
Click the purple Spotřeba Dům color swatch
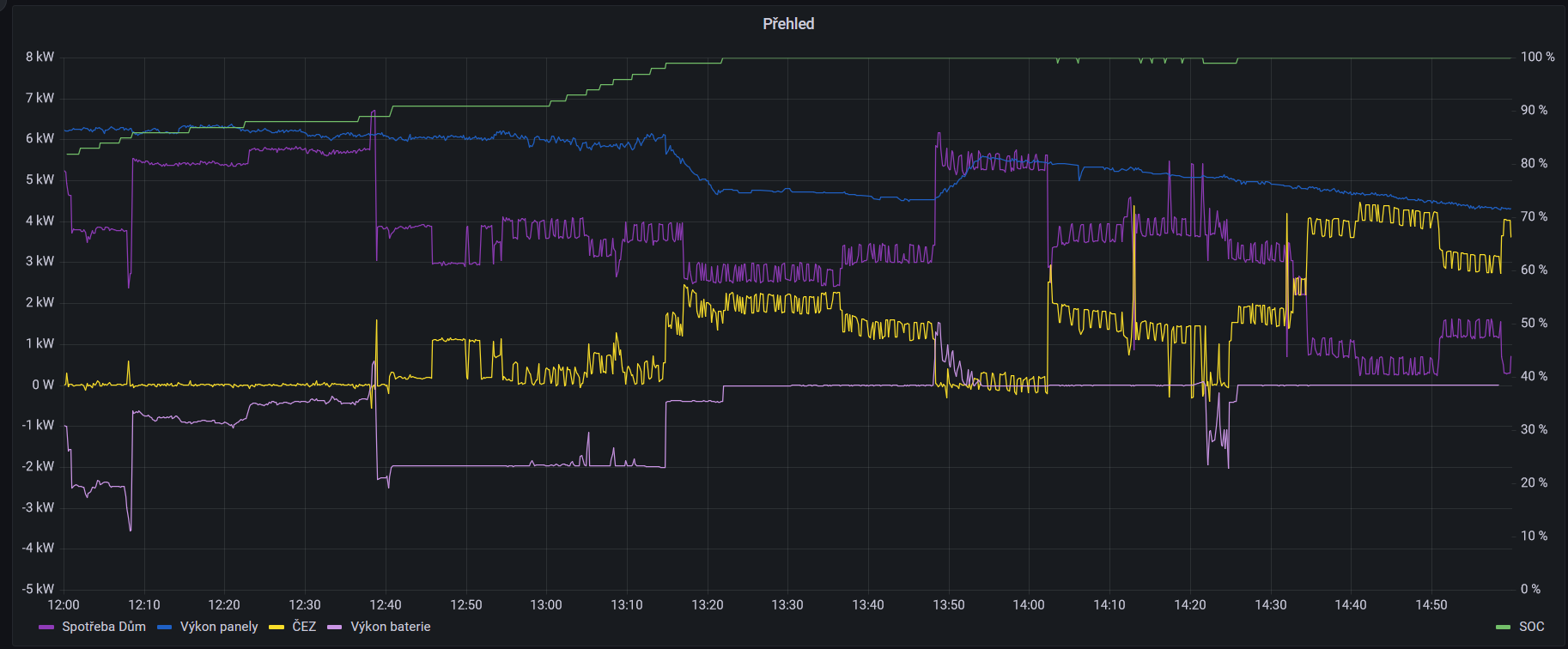pos(46,628)
